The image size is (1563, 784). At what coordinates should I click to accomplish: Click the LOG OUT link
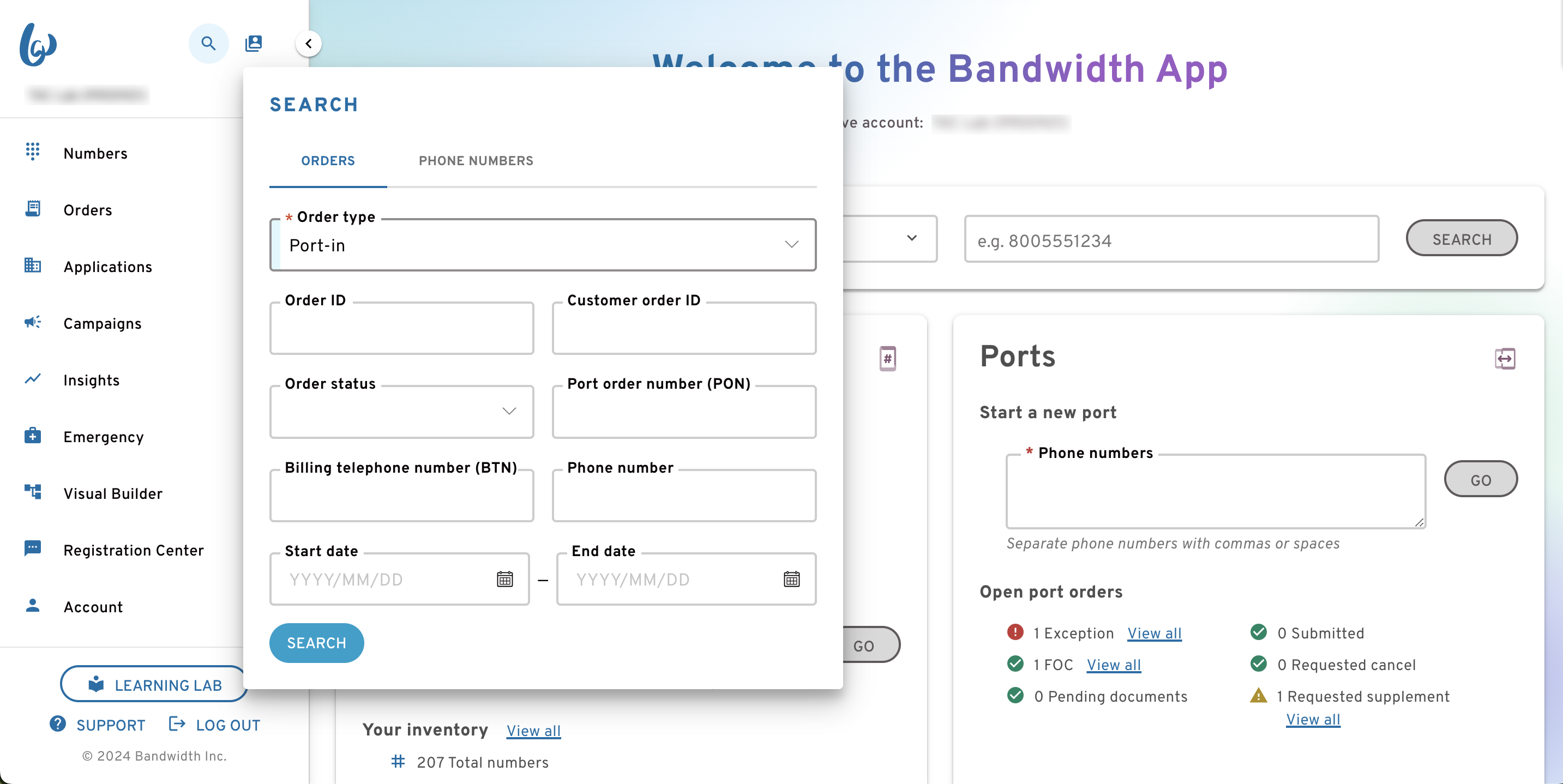point(228,726)
